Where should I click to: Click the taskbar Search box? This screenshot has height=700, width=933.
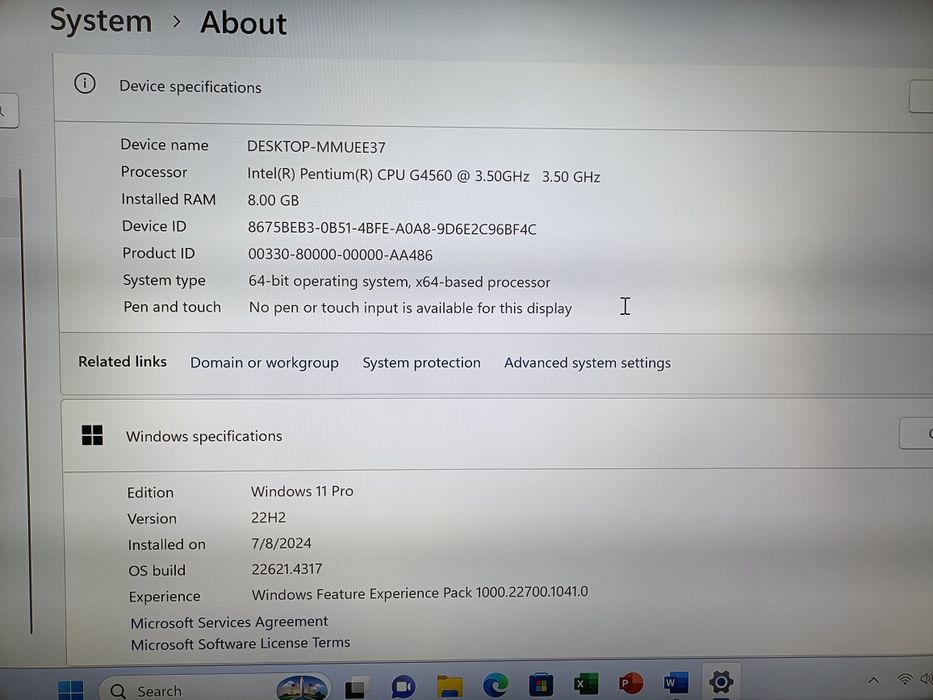pos(214,688)
